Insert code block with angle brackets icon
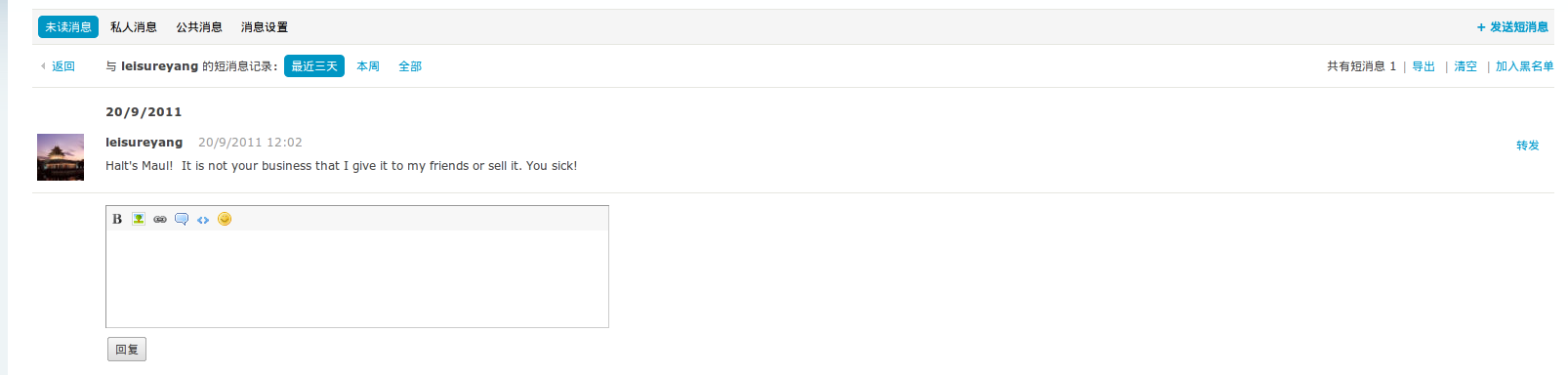Image resolution: width=1568 pixels, height=375 pixels. pos(203,219)
